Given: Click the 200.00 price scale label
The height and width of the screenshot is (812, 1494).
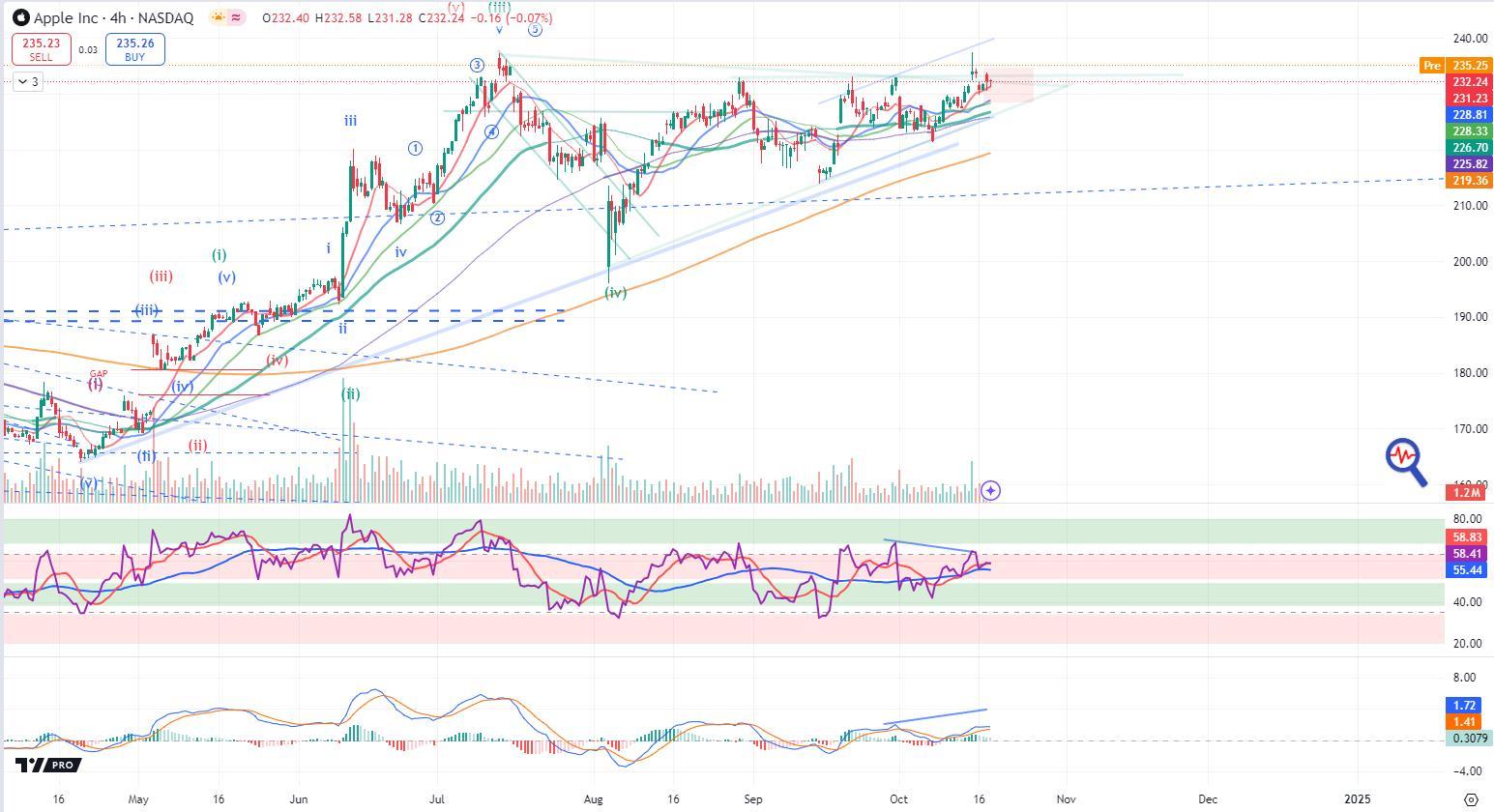Looking at the screenshot, I should tap(1470, 262).
